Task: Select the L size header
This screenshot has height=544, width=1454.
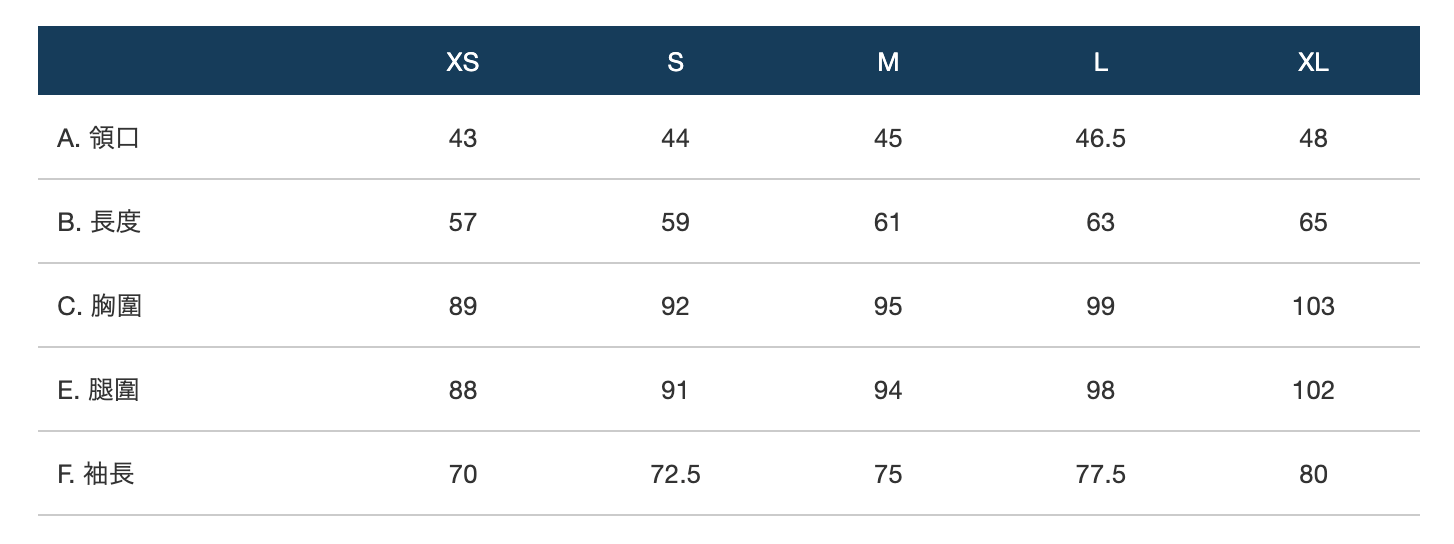Action: pyautogui.click(x=1100, y=62)
